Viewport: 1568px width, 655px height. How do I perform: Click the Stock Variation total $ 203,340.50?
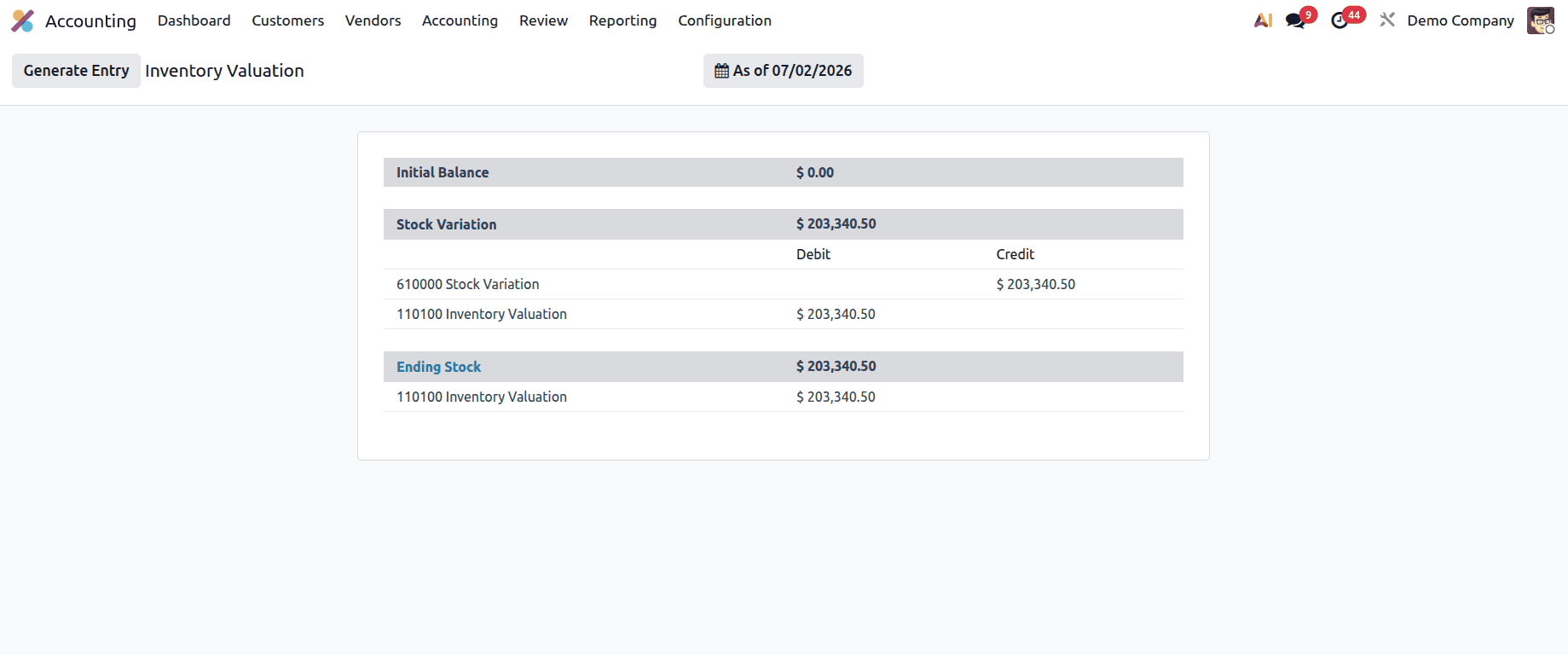[x=836, y=223]
